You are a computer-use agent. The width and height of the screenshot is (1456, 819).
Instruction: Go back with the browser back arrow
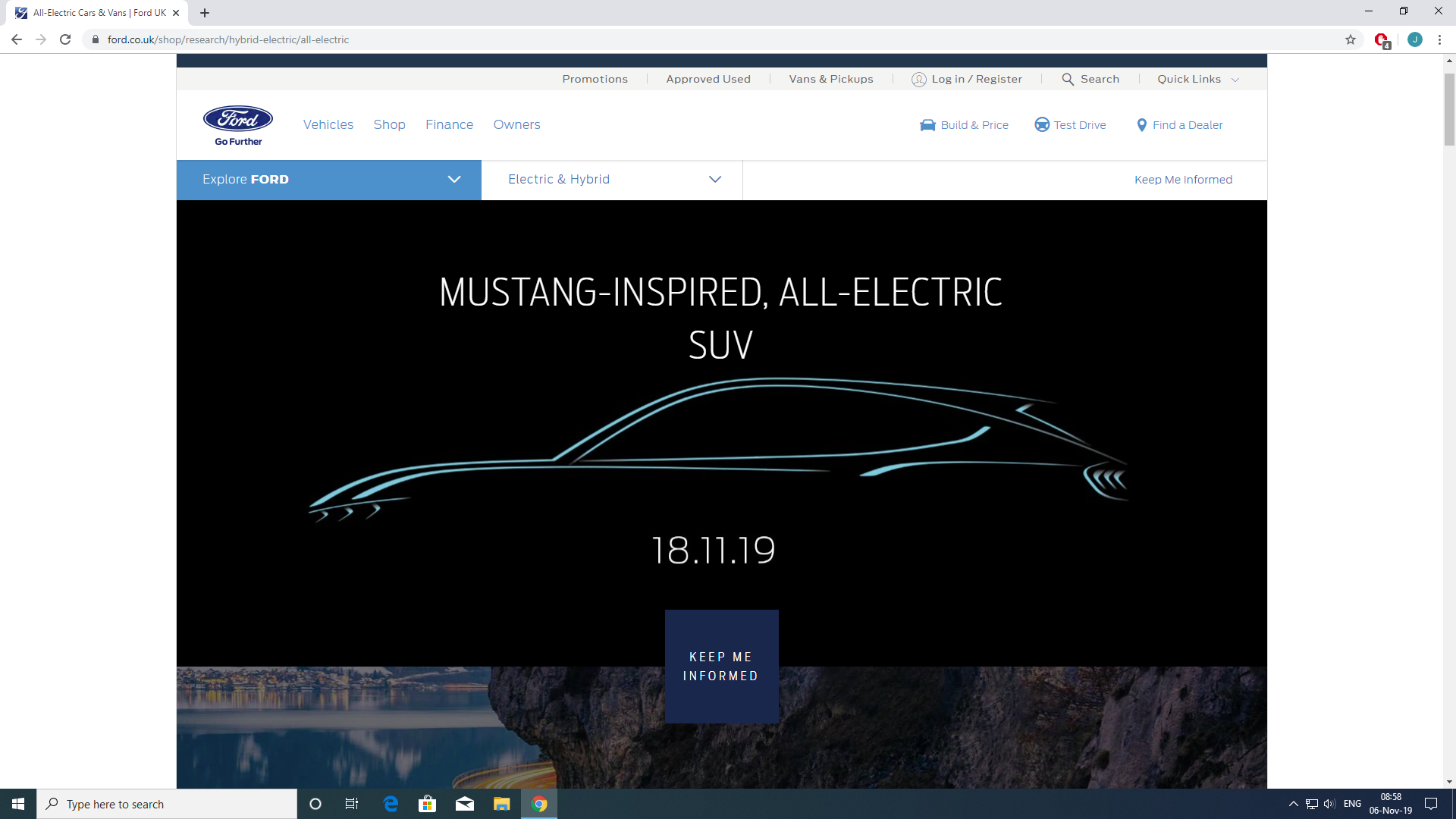(x=17, y=39)
